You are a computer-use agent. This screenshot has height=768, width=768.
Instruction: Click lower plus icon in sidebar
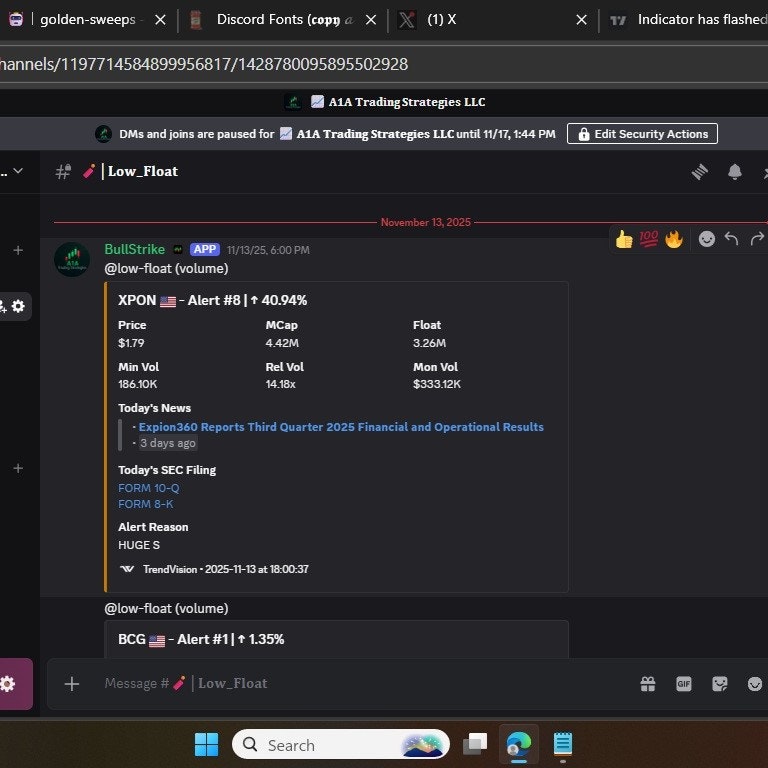18,468
